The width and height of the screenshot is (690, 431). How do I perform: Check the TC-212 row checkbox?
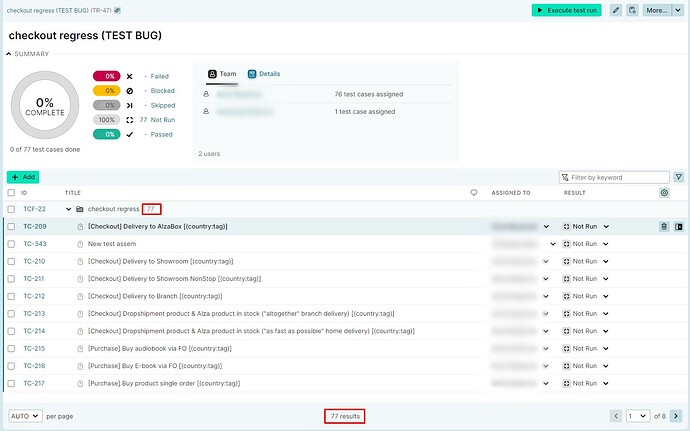11,296
